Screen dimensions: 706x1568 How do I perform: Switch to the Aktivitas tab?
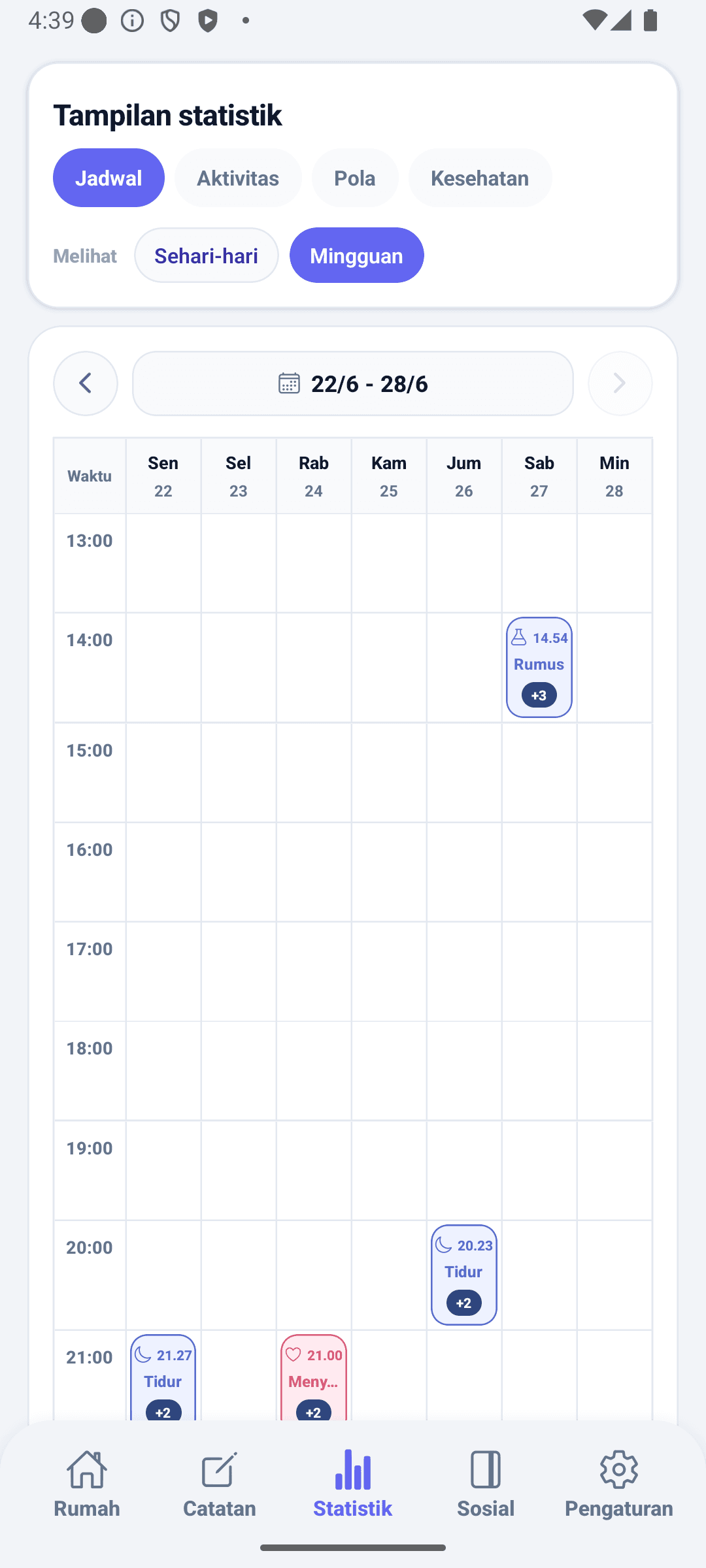coord(238,178)
